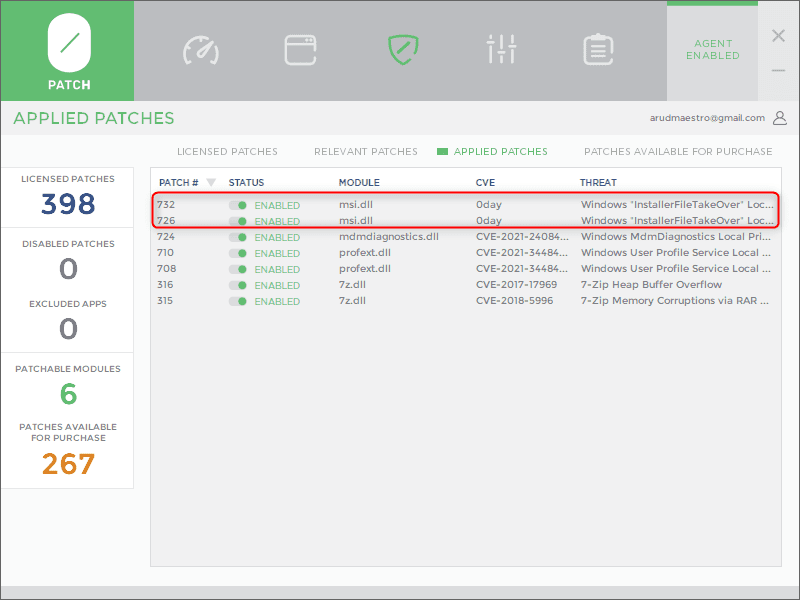
Task: Close the 0patch console window
Action: 778,36
